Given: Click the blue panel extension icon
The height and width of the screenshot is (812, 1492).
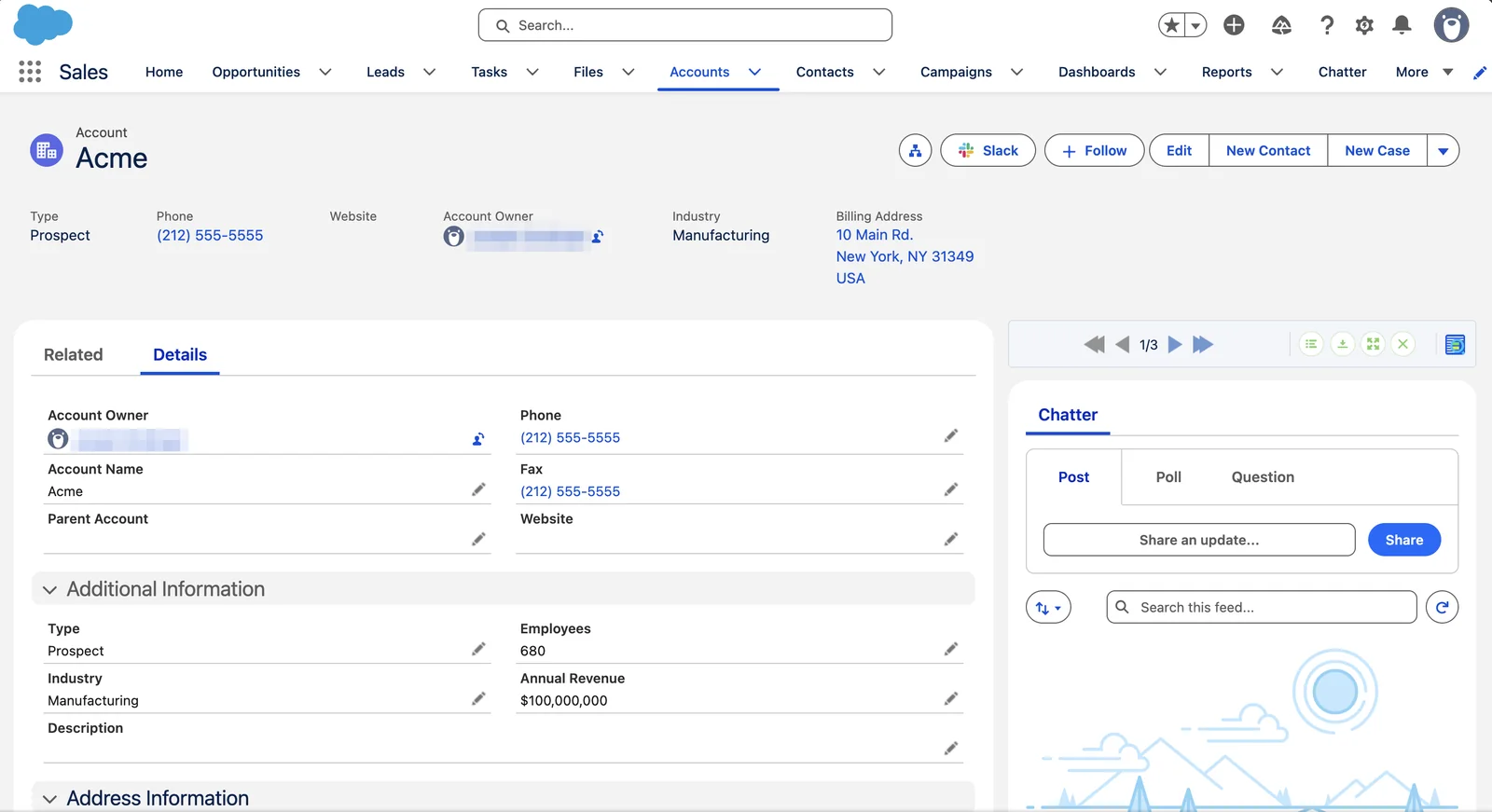Looking at the screenshot, I should coord(1455,344).
